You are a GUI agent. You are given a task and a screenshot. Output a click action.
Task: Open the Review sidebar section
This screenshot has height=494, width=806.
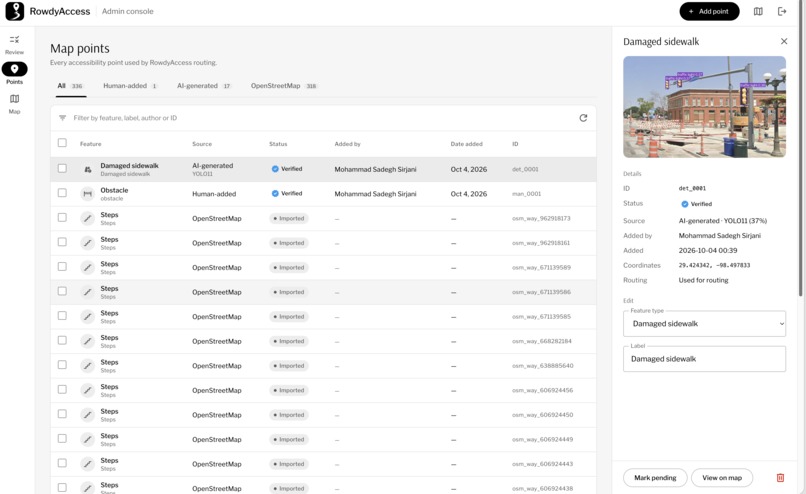[14, 45]
